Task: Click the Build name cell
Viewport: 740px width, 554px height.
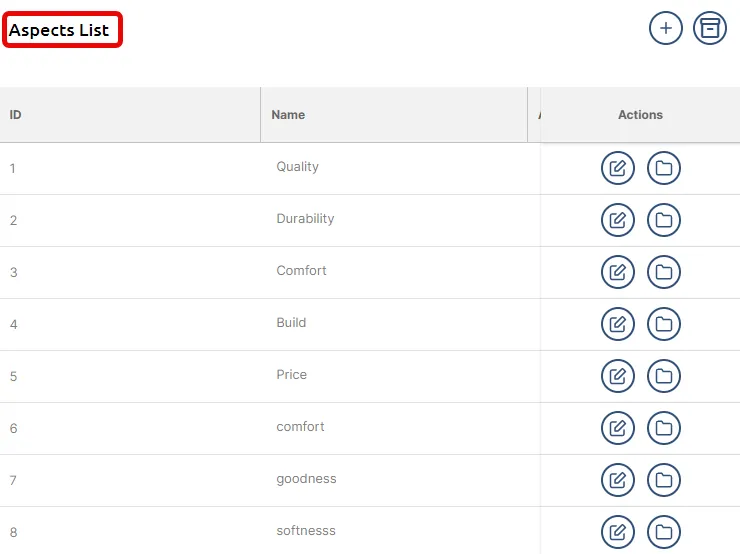Action: 291,322
